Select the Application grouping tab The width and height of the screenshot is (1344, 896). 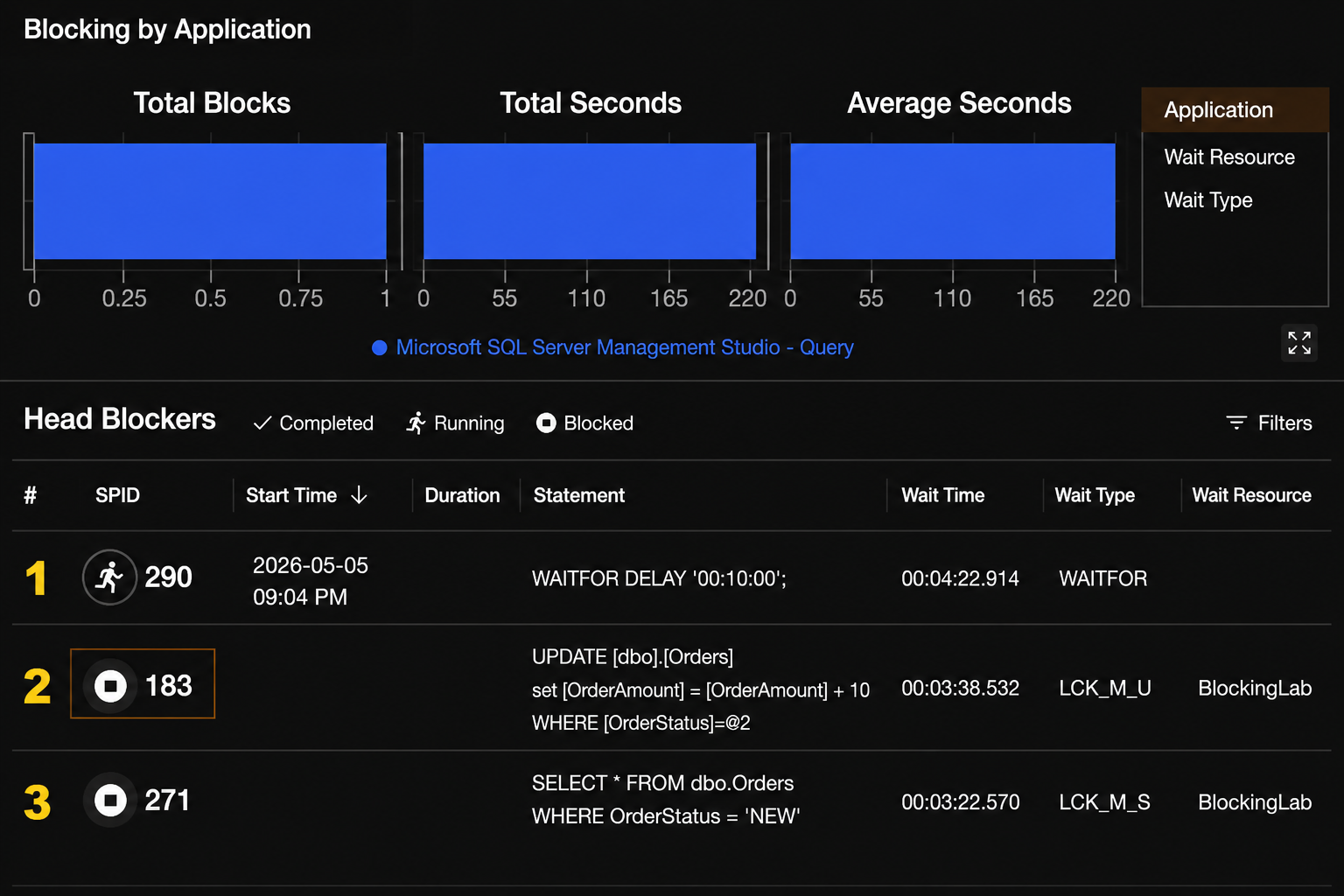tap(1235, 110)
